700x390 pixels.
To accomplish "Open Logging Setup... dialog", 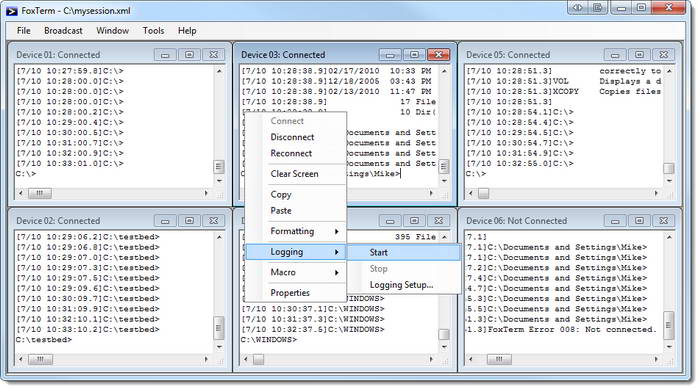I will [x=404, y=285].
